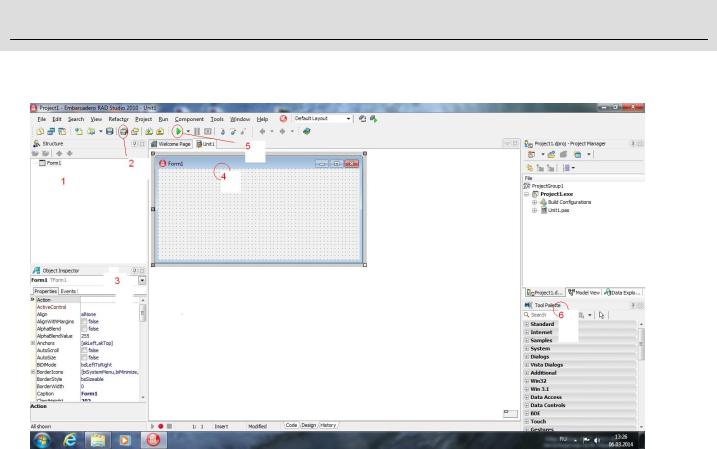Click the RAD Studio icon in the taskbar
The image size is (717, 449).
point(153,440)
